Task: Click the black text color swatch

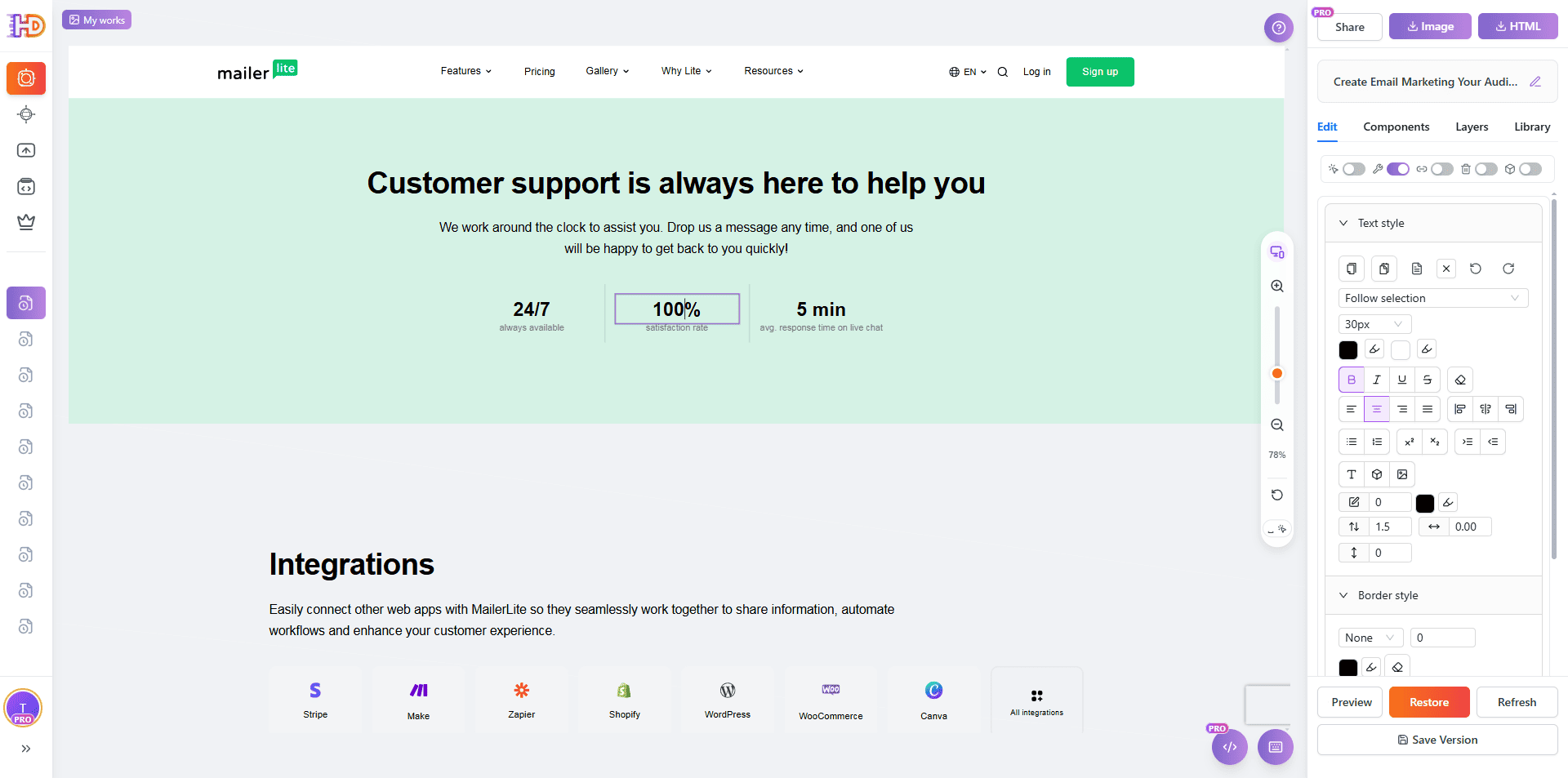Action: (x=1348, y=350)
